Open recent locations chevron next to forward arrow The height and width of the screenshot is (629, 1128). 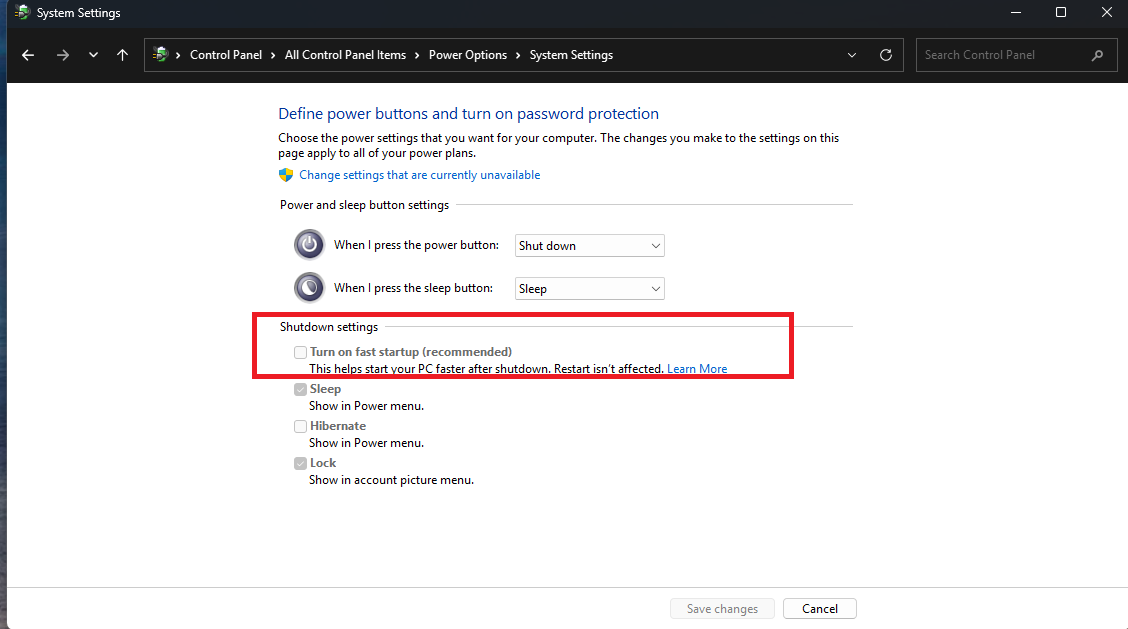(93, 55)
